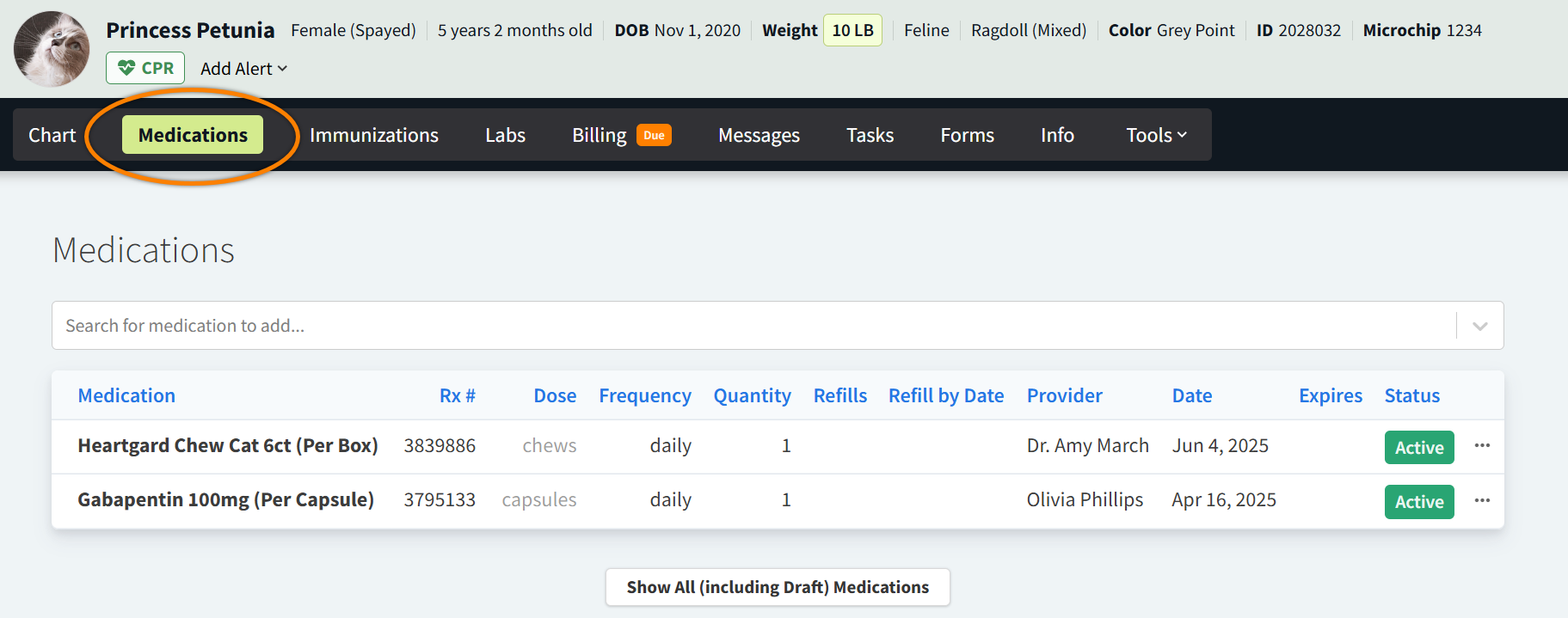The height and width of the screenshot is (618, 1568).
Task: Open Gabapentin 100mg (Per Capsule) entry
Action: point(225,499)
